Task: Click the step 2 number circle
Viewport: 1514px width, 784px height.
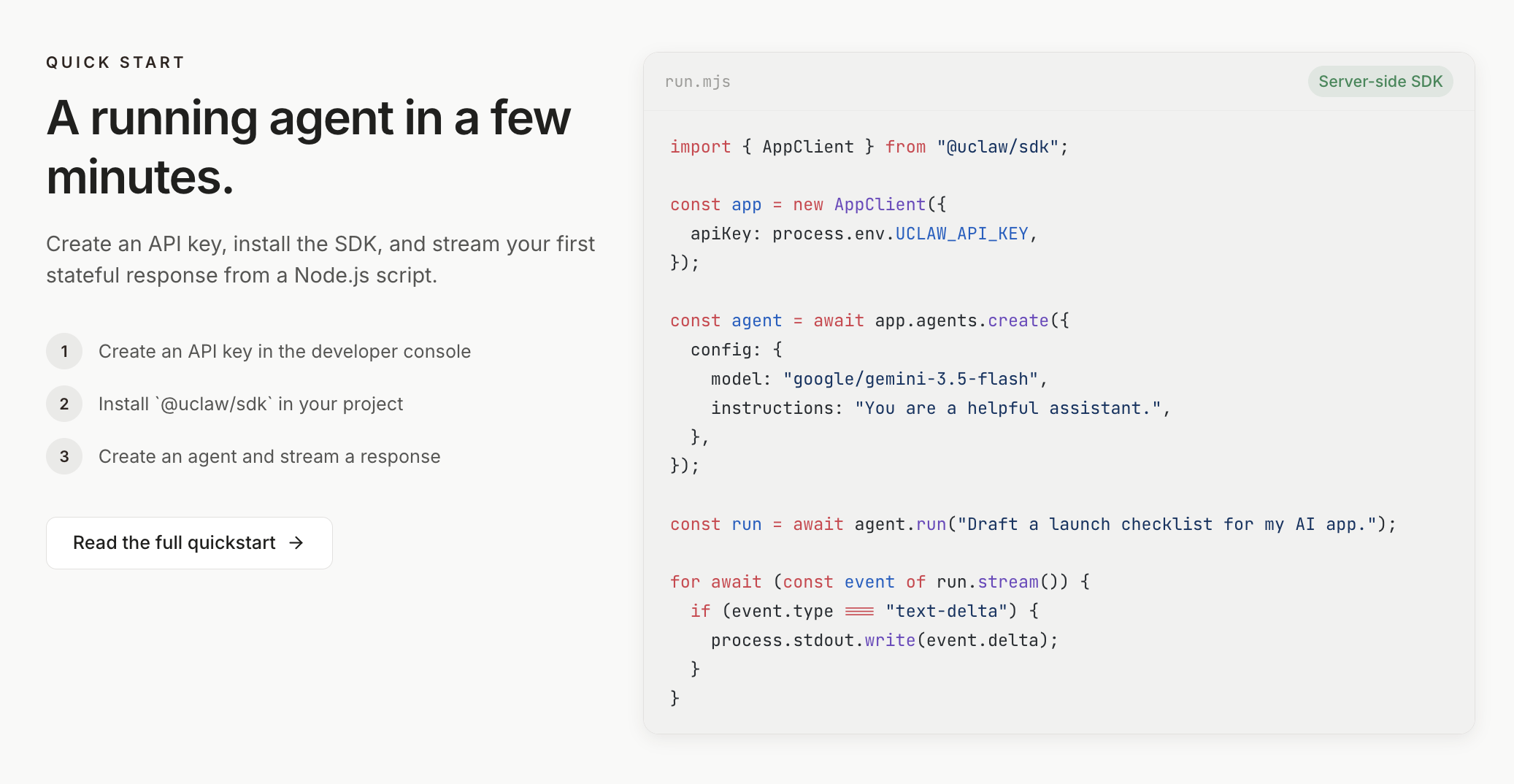Action: click(64, 404)
